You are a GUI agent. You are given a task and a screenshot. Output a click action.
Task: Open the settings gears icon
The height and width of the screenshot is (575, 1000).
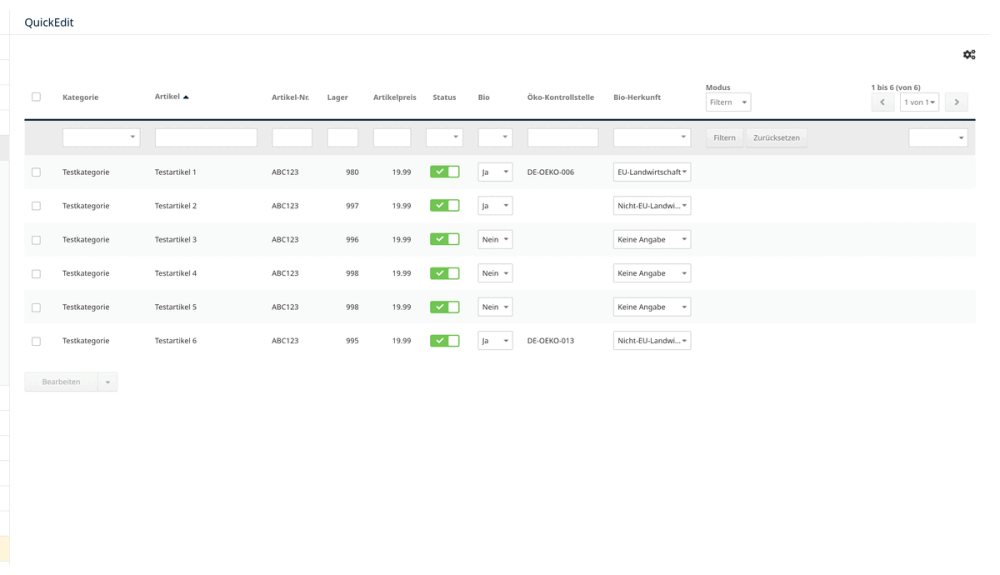pyautogui.click(x=969, y=55)
